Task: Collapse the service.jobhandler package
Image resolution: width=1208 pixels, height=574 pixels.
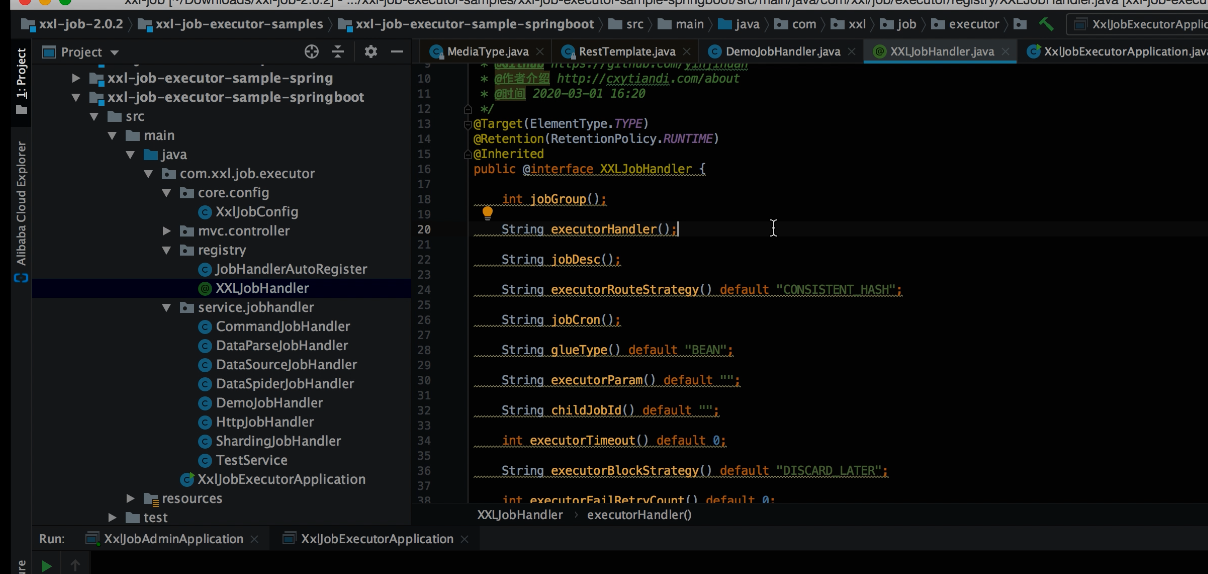Action: click(167, 308)
